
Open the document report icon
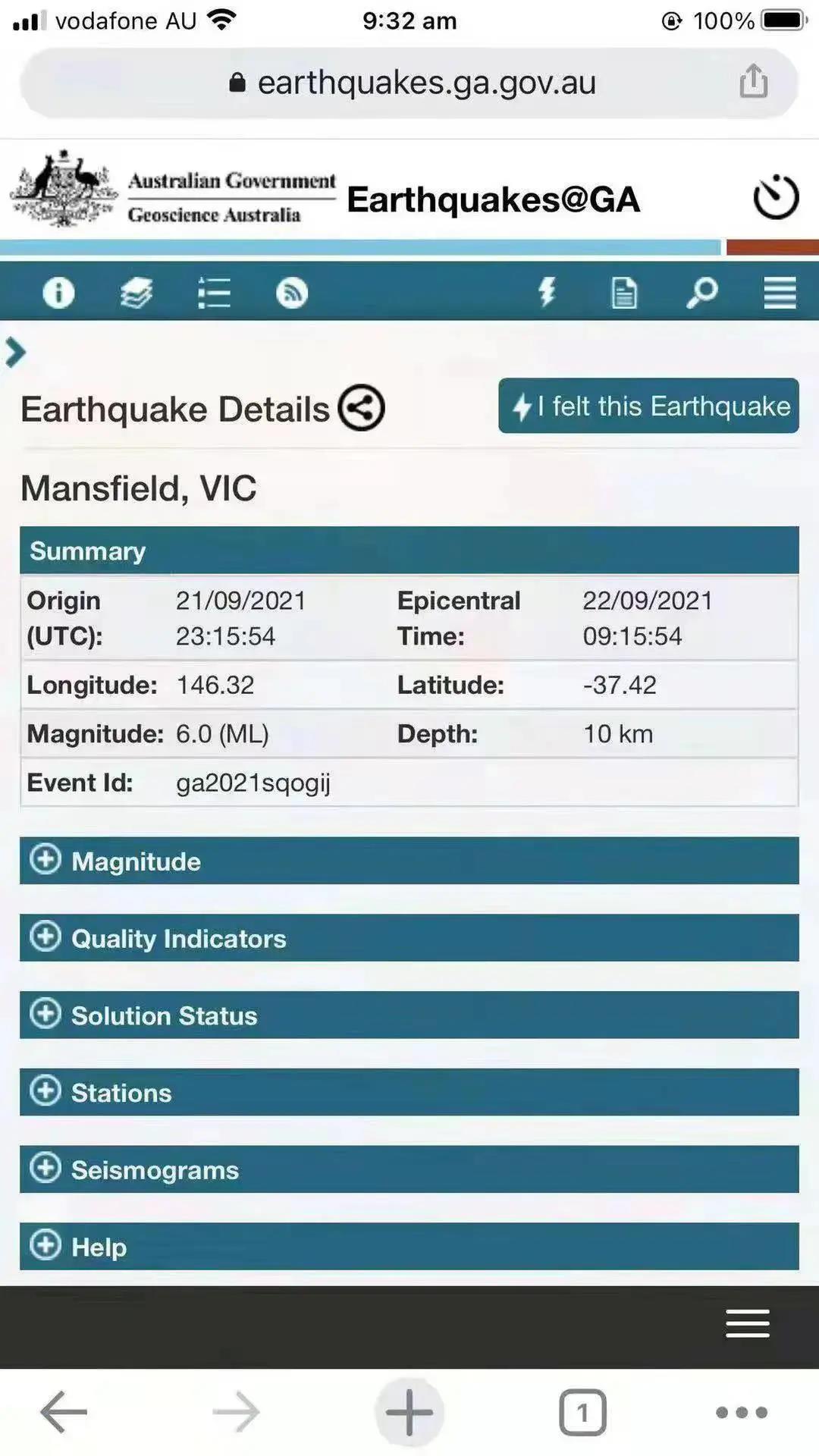click(x=624, y=293)
